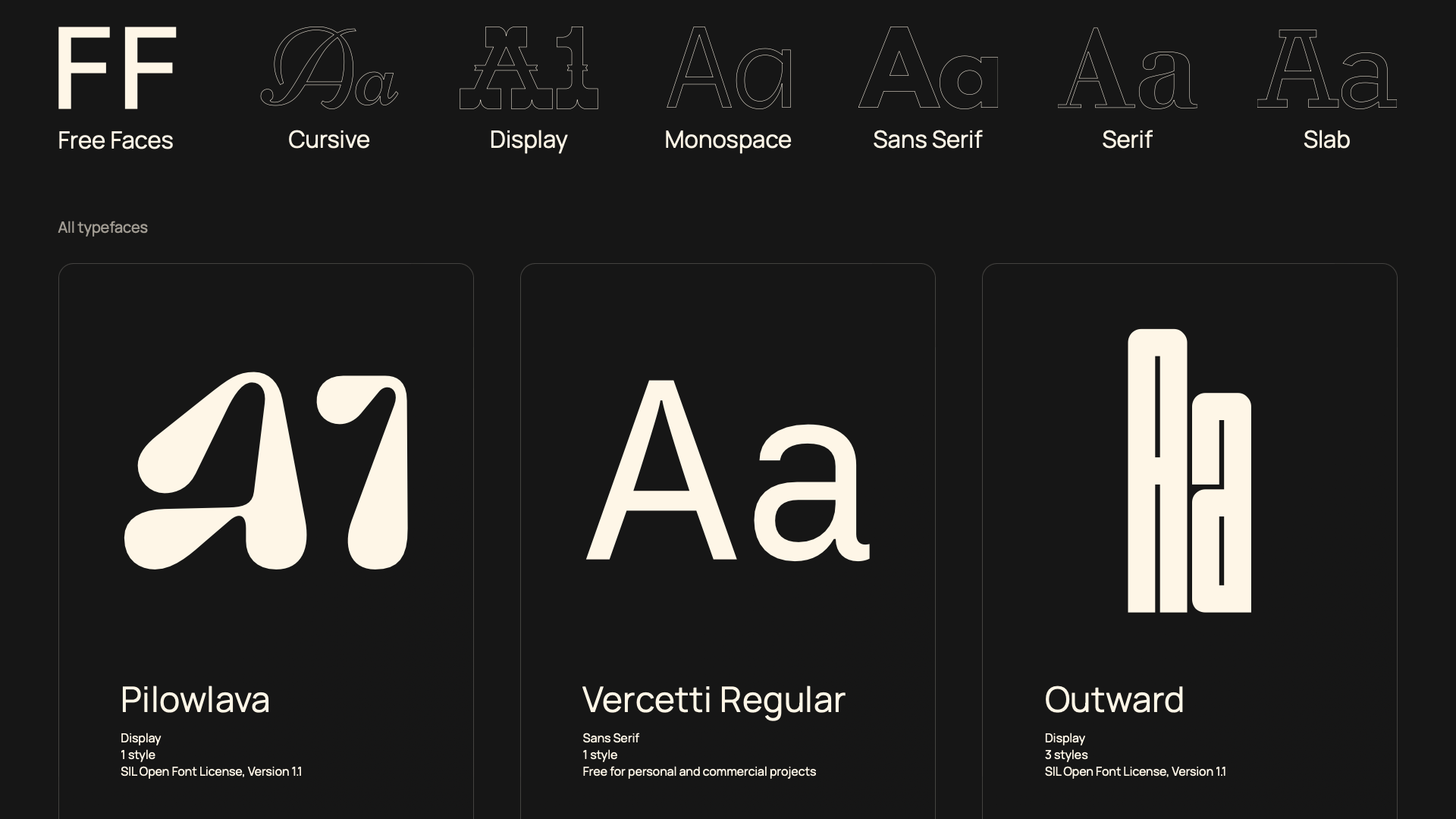Select the Slab outlined Aa icon
Screen dimensions: 1456x819
pyautogui.click(x=1326, y=67)
